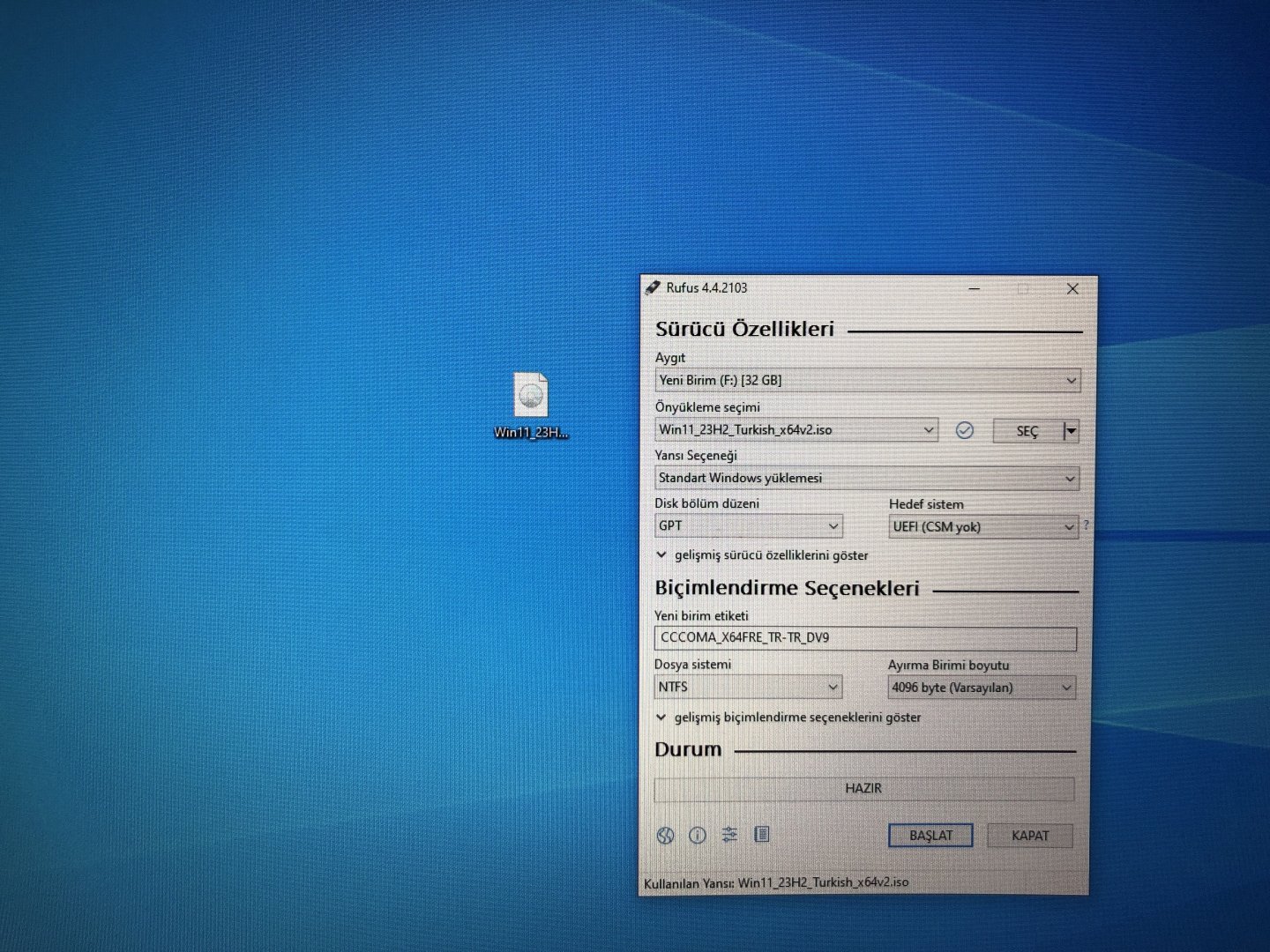Screen dimensions: 1270x952
Task: Click the HAZIR status progress bar
Action: pos(864,789)
